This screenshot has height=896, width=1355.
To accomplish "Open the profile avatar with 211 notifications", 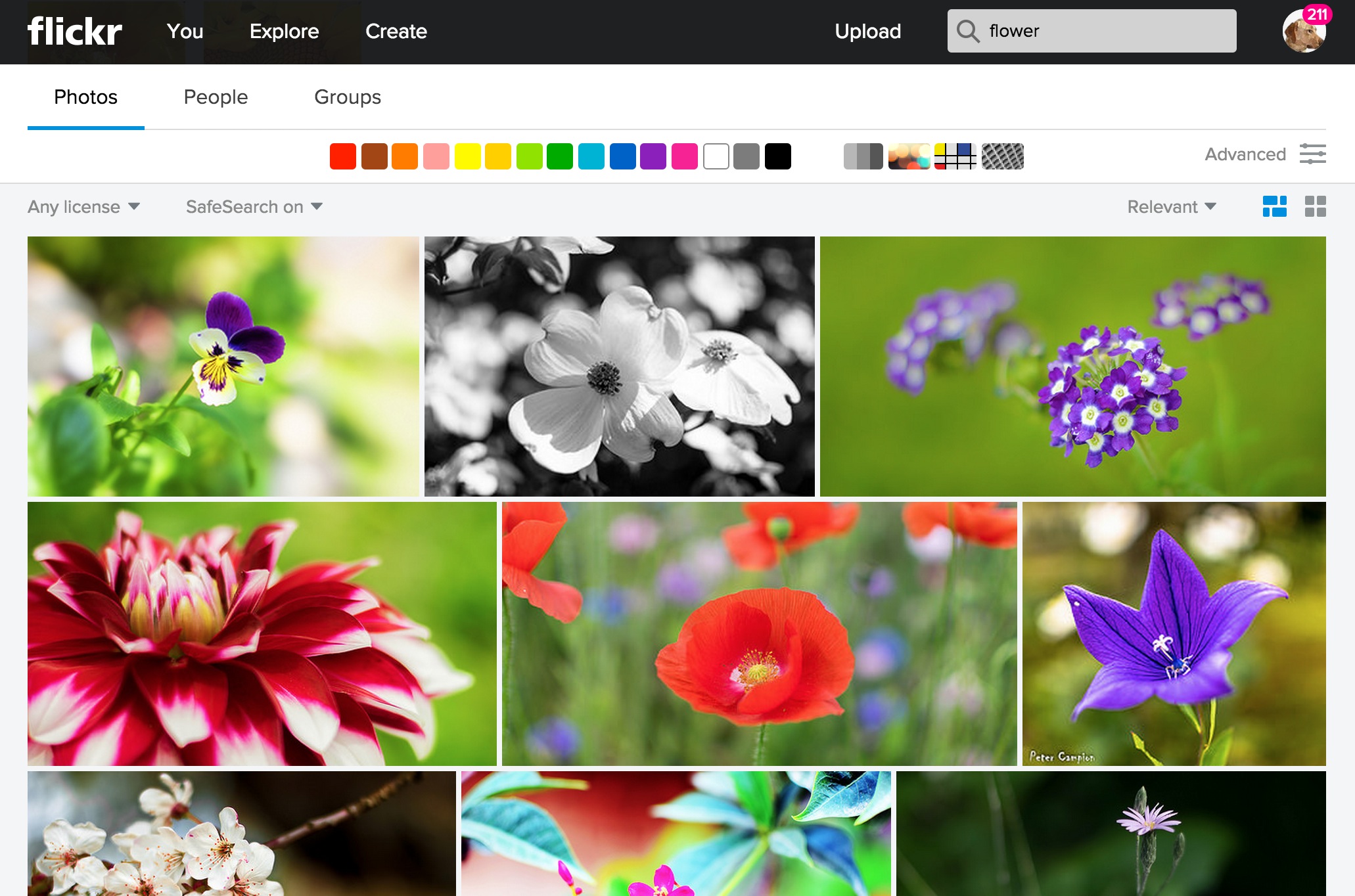I will [x=1304, y=31].
